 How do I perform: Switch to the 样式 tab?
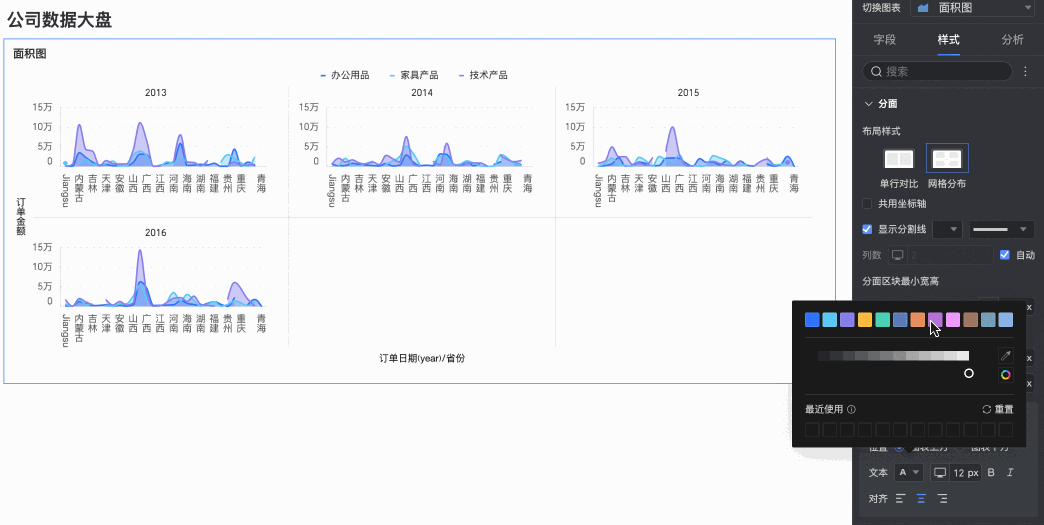pyautogui.click(x=949, y=39)
